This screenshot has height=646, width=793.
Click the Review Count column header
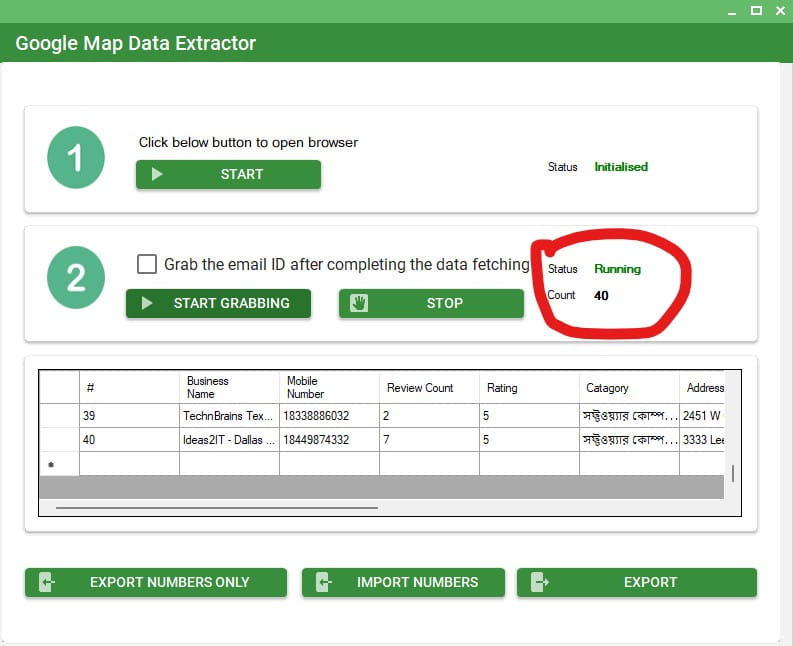(x=429, y=387)
